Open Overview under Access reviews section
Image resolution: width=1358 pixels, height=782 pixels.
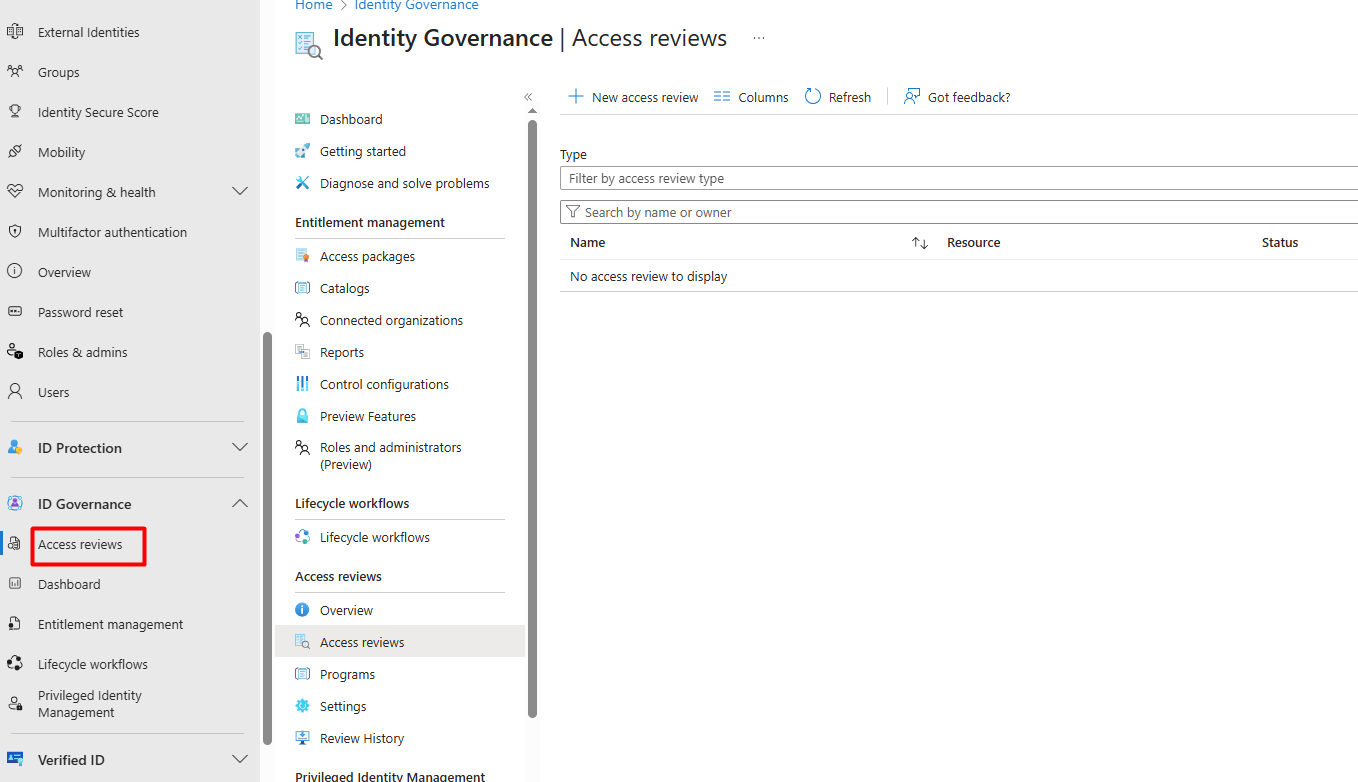point(346,610)
